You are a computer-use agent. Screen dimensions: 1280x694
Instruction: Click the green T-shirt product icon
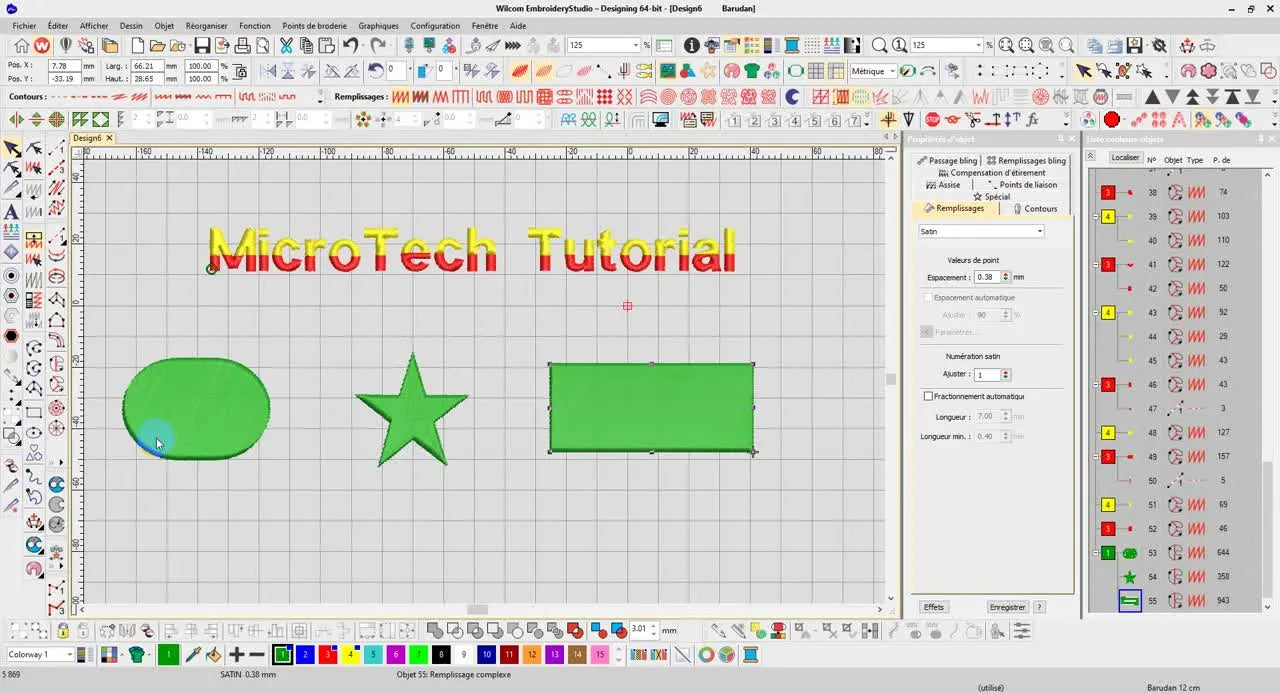tap(135, 653)
